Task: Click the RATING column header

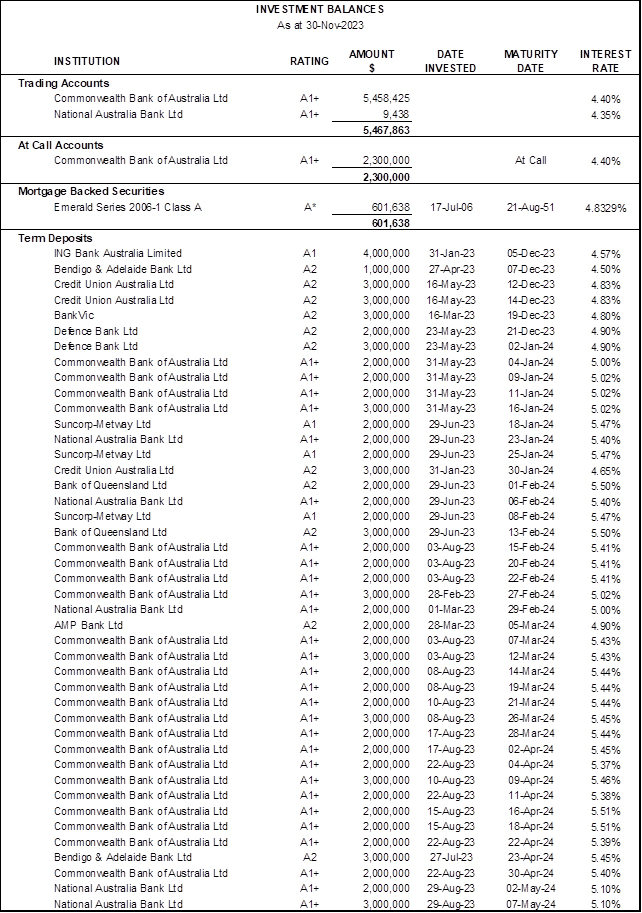Action: [x=309, y=61]
